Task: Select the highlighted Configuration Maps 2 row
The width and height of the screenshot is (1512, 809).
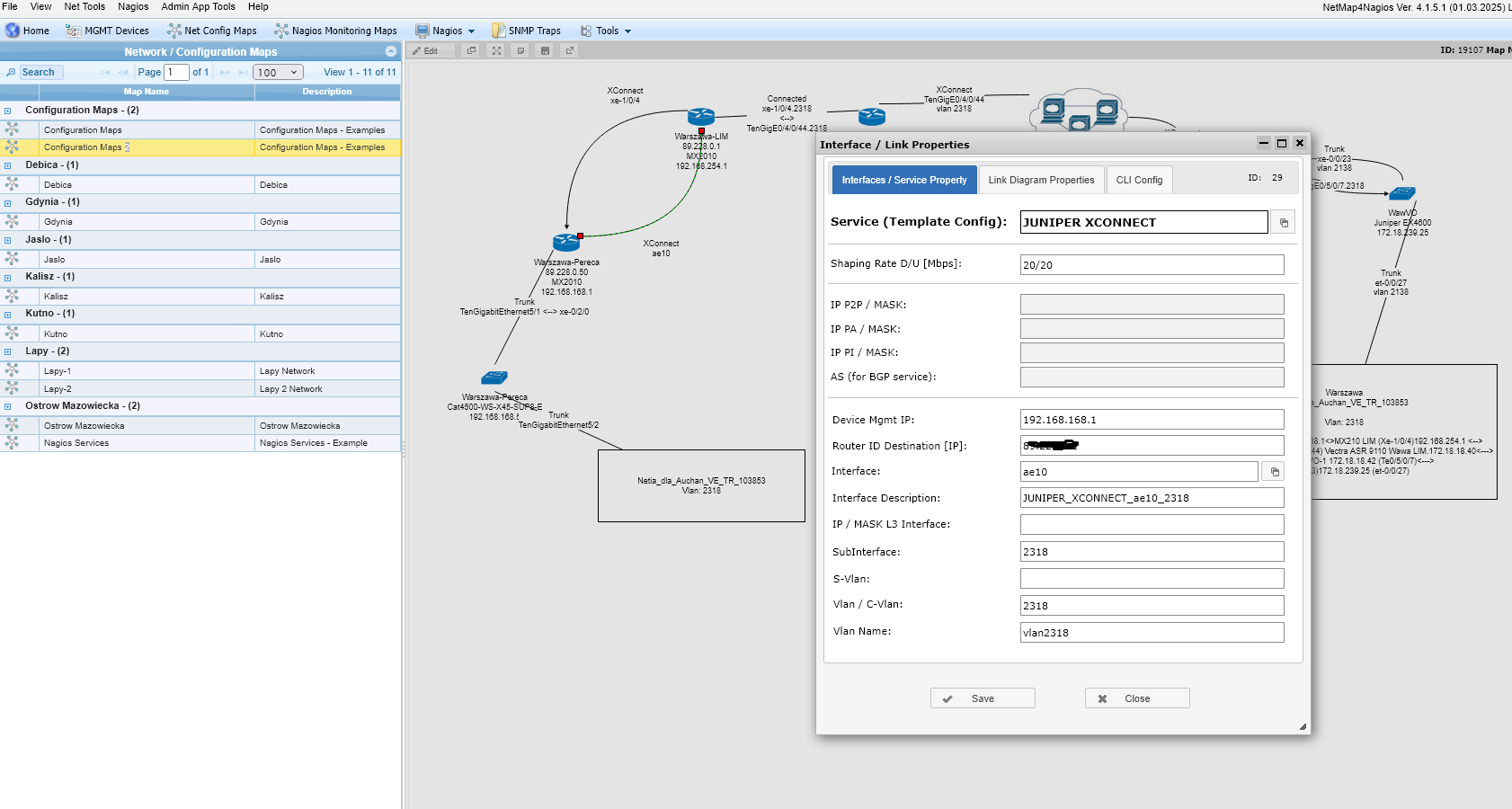Action: point(200,147)
